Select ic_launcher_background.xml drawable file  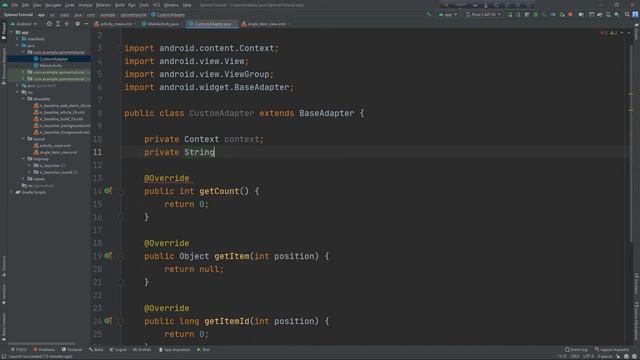(62, 126)
